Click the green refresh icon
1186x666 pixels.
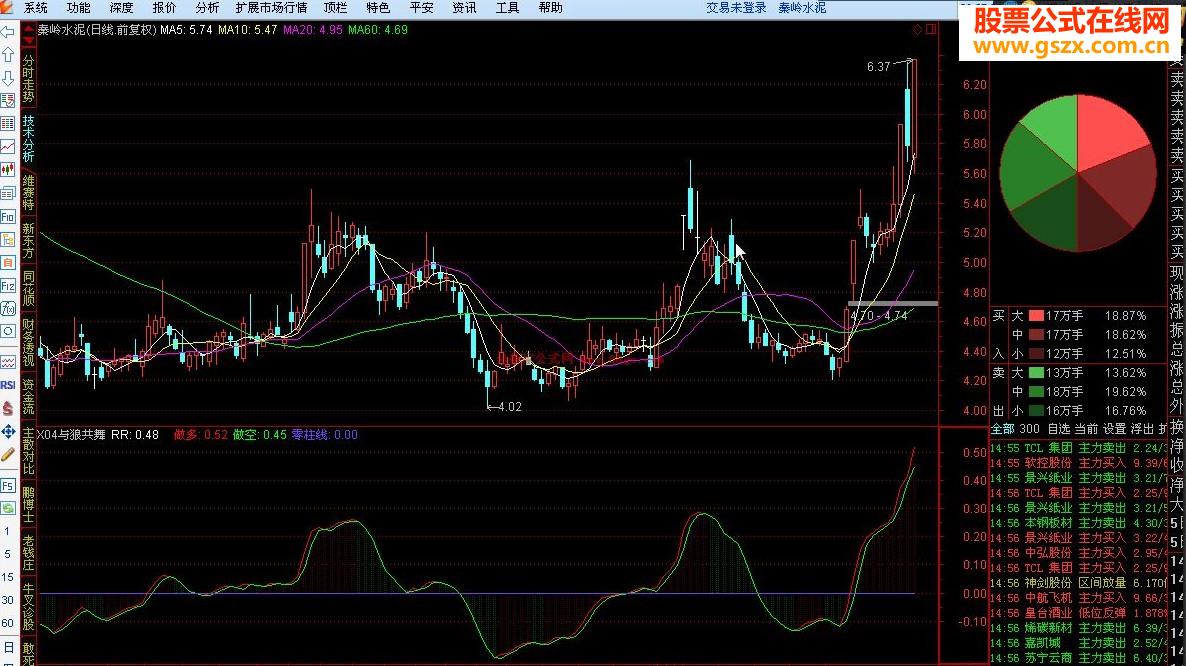[8, 508]
